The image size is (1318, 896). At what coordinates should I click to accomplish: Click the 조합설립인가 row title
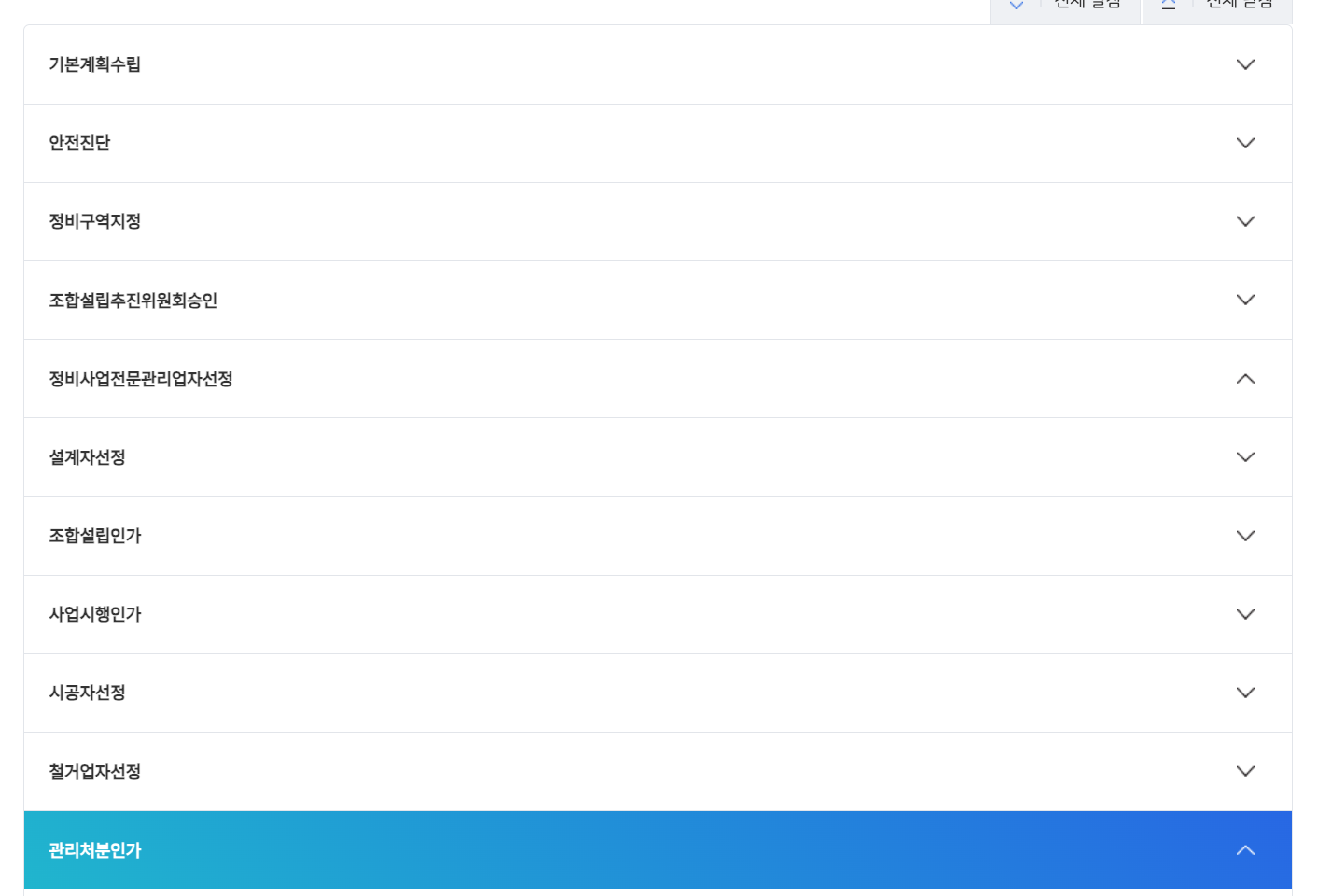(x=94, y=536)
